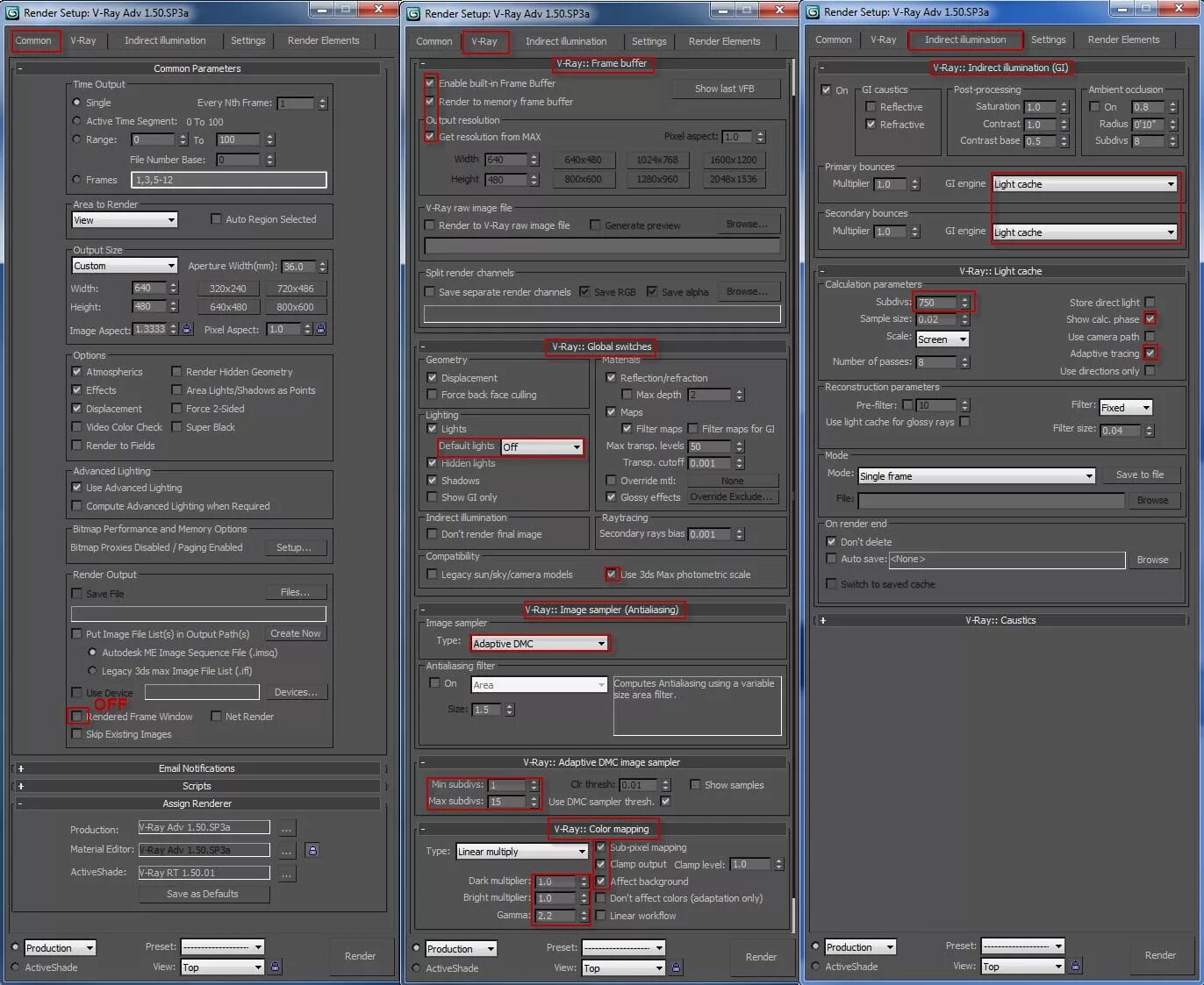Expand the V-Ray:: Caustics rollout

(1000, 620)
